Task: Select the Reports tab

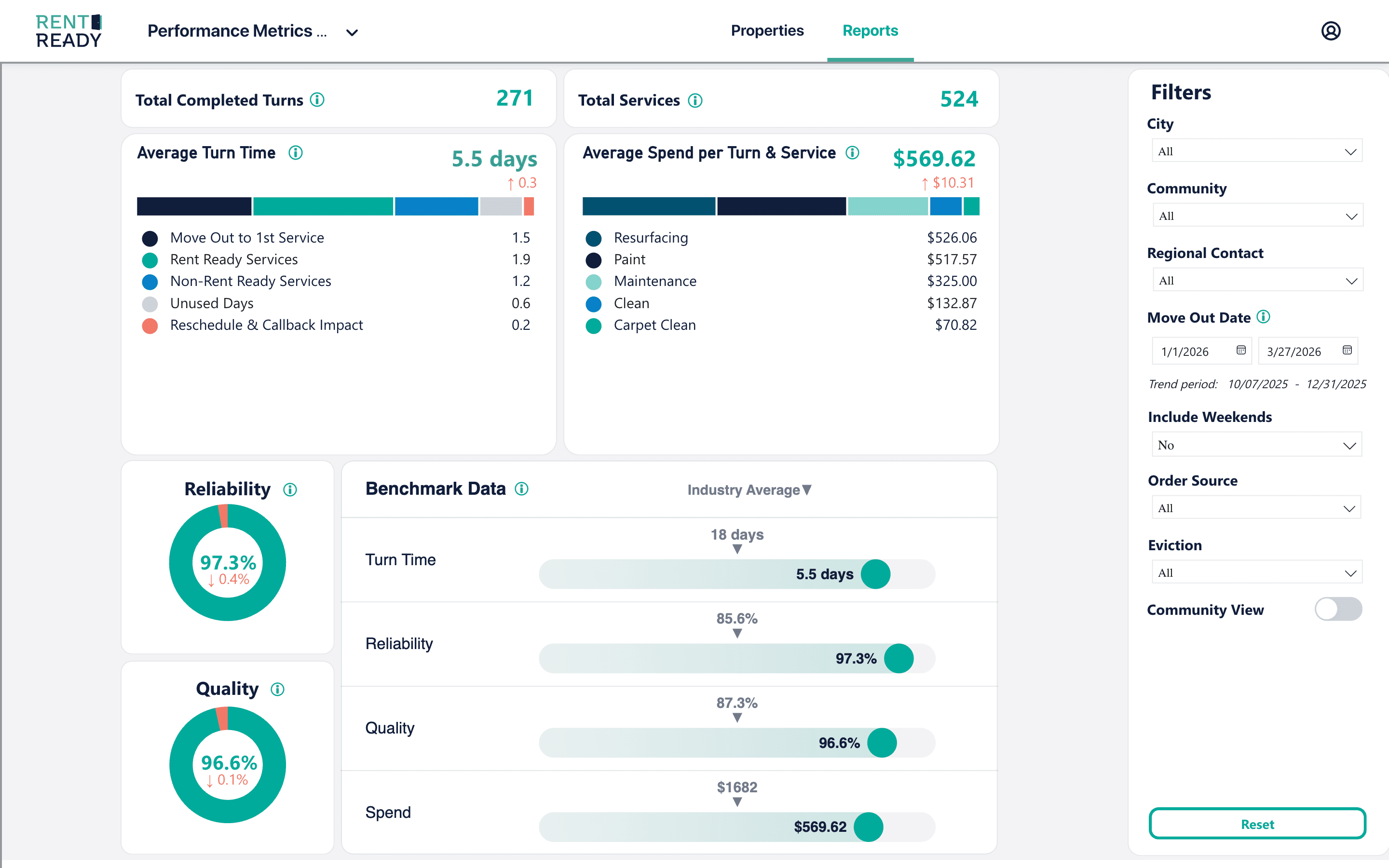Action: pos(870,30)
